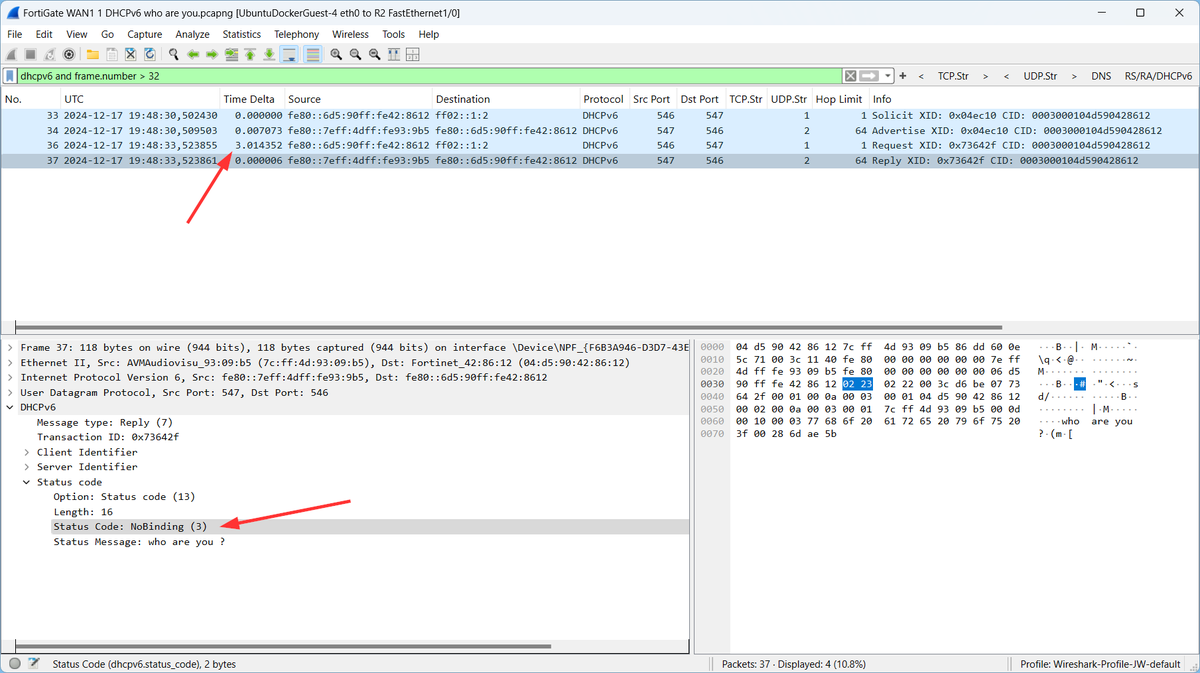The width and height of the screenshot is (1200, 673).
Task: Open the Statistics menu
Action: 241,34
